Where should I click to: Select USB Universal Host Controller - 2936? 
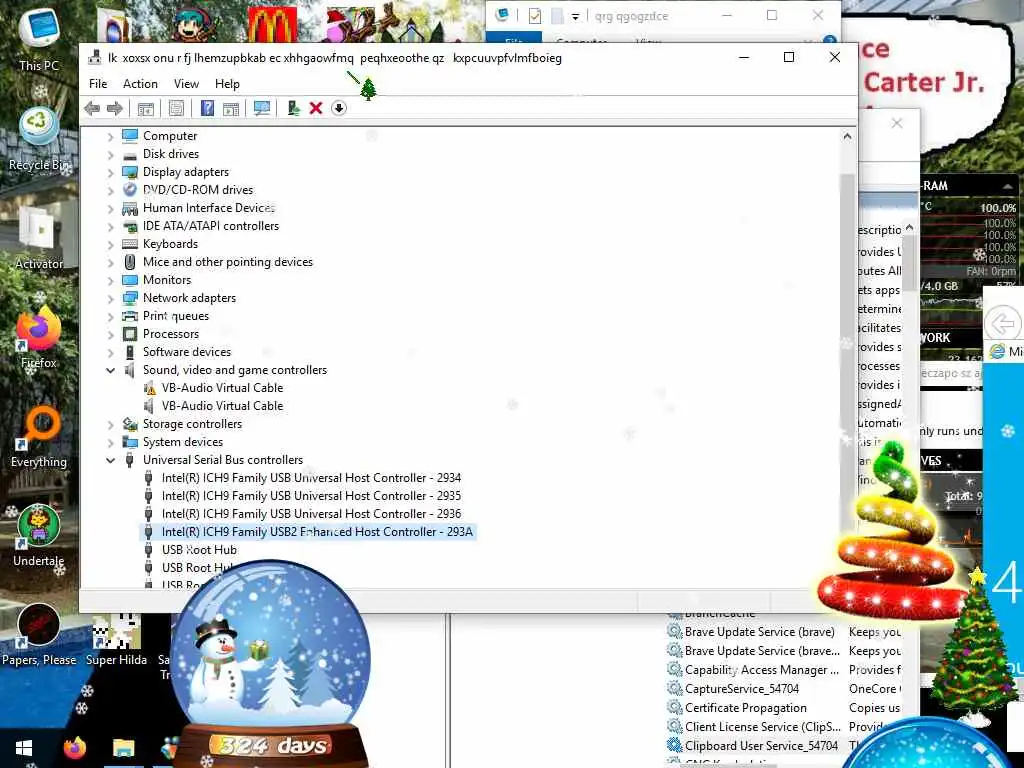(311, 514)
